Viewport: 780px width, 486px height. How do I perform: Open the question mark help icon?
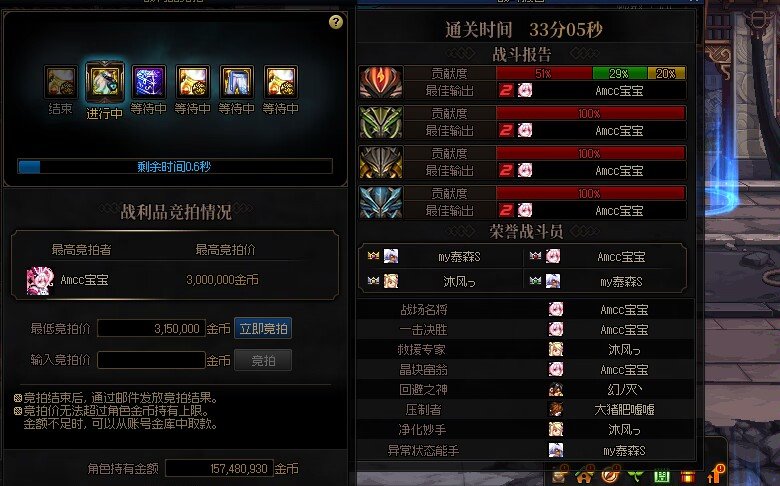tap(336, 22)
